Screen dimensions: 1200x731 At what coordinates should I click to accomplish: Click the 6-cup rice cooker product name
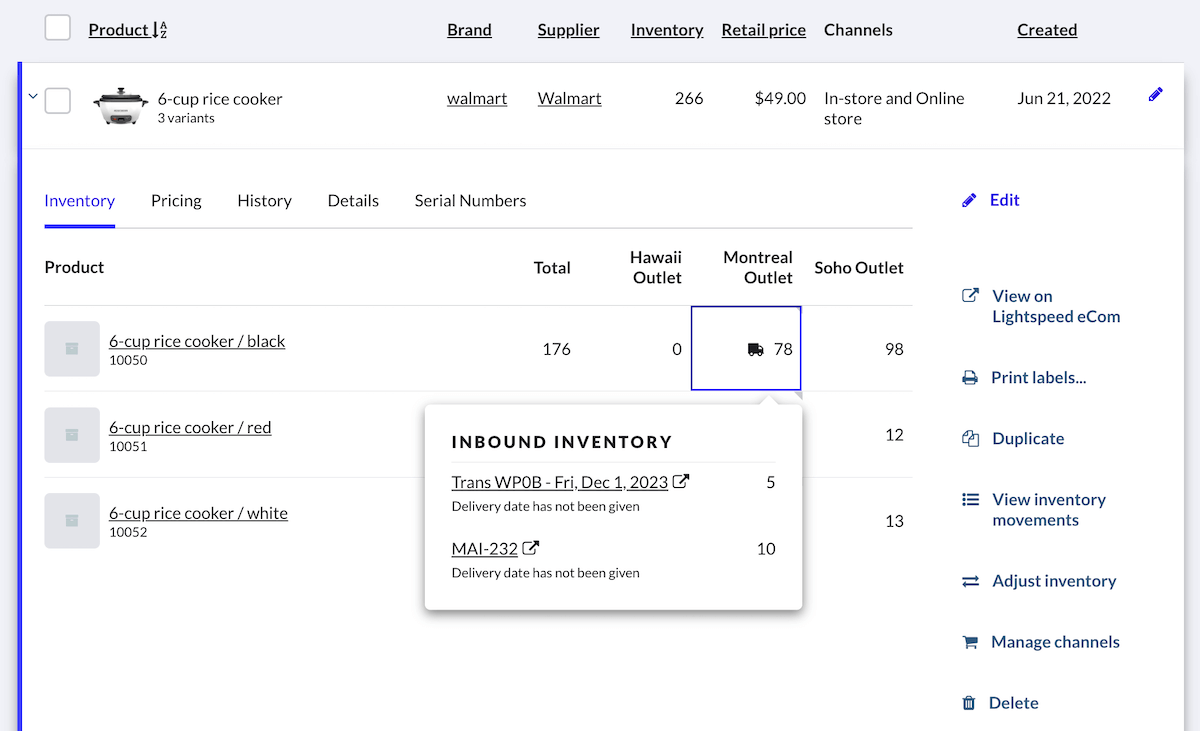tap(220, 99)
